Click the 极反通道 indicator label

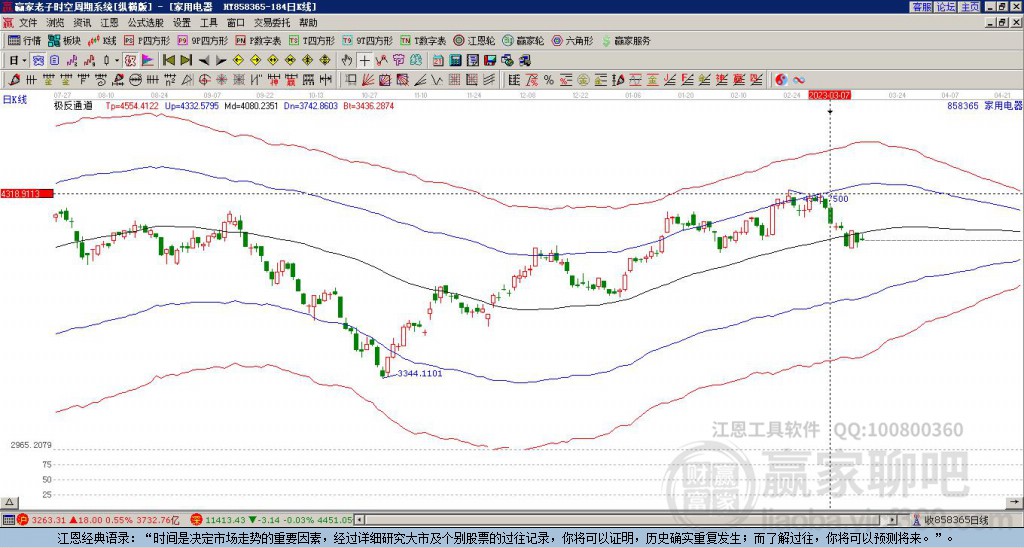tap(73, 105)
